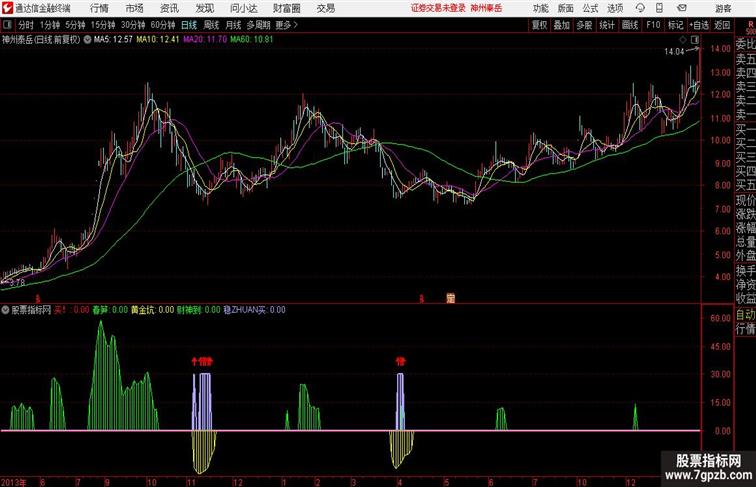Expand the 股票指标网 sub-indicator dropdown arrow
Viewport: 756px width, 487px height.
pyautogui.click(x=6, y=310)
